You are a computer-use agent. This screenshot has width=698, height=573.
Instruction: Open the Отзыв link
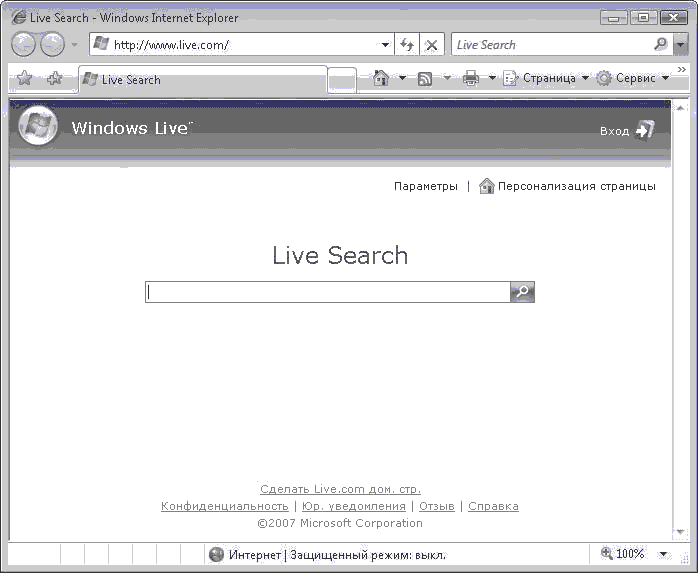point(437,506)
